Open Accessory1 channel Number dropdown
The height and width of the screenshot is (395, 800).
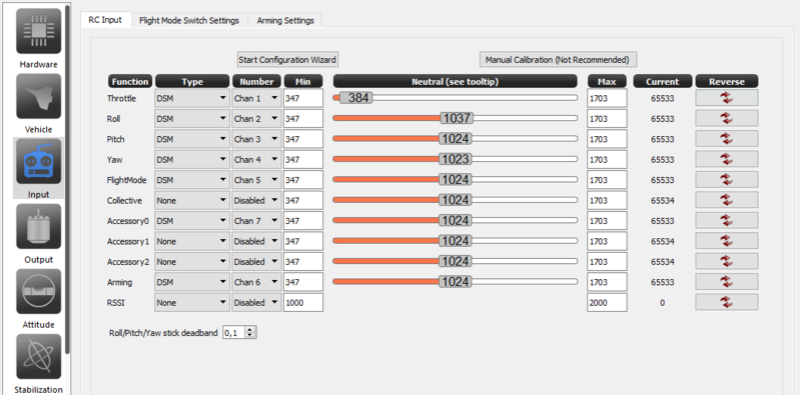[x=256, y=241]
